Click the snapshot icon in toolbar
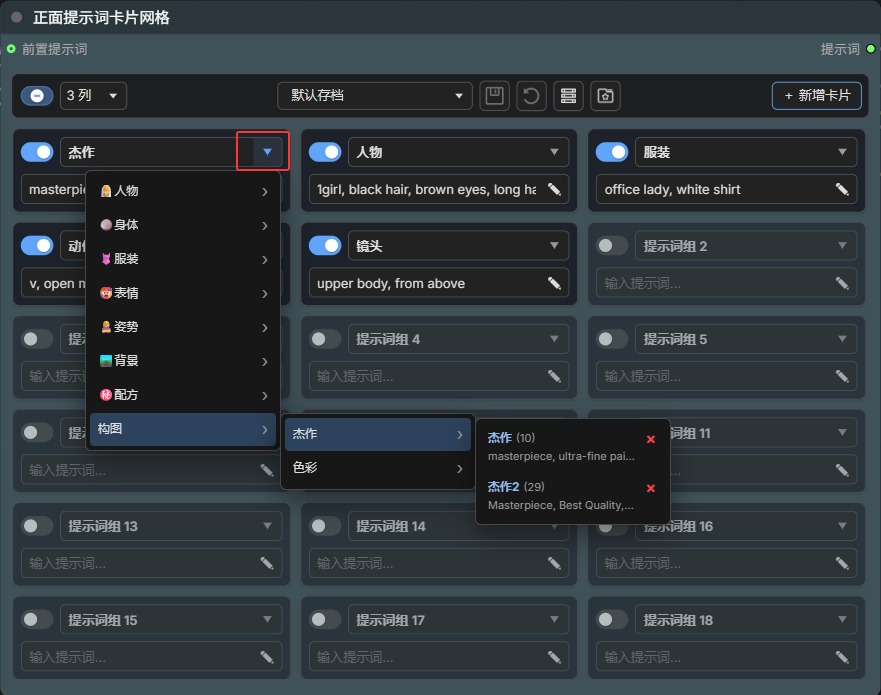 605,96
